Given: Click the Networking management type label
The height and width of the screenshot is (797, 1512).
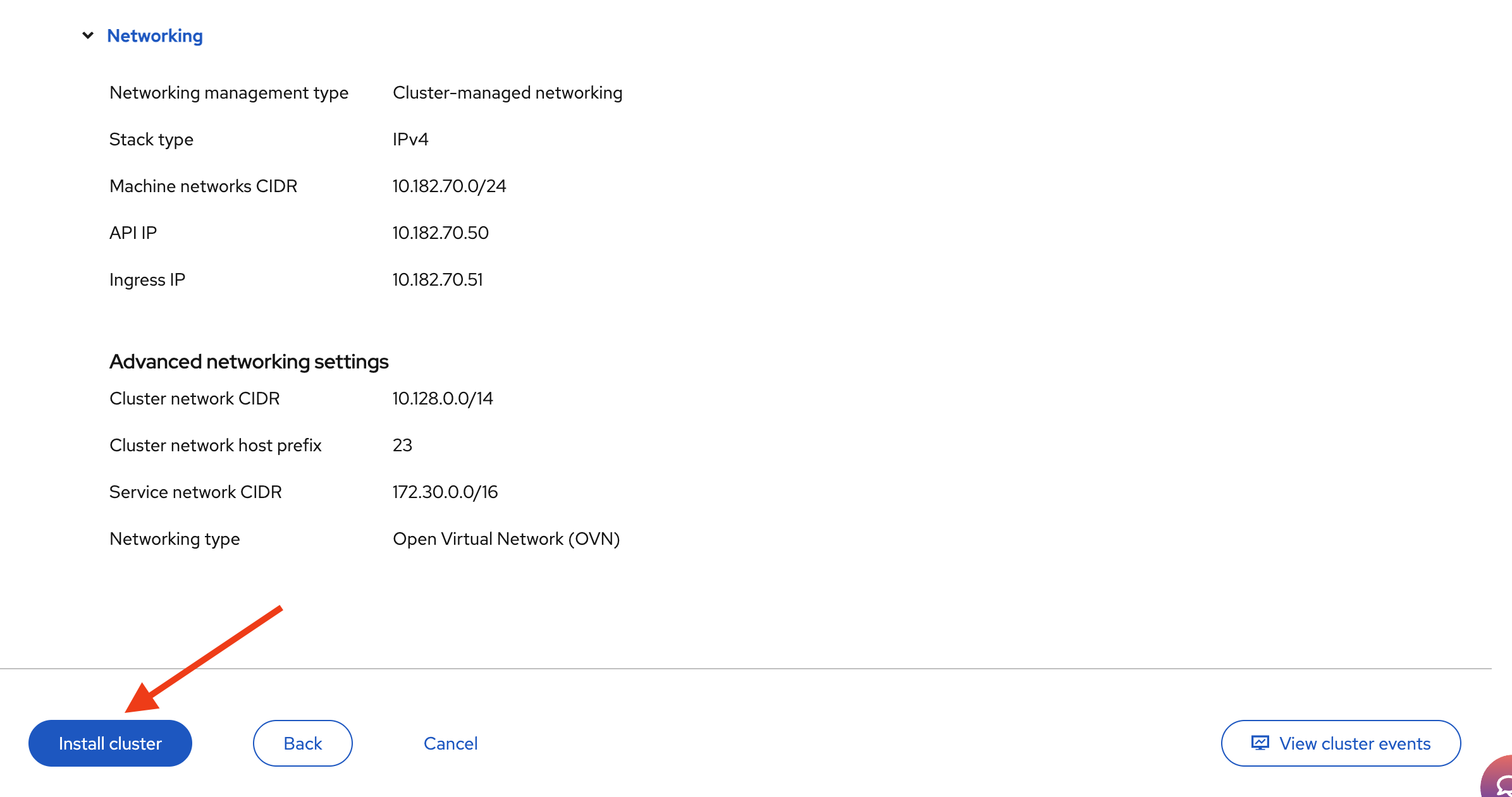Looking at the screenshot, I should click(228, 92).
